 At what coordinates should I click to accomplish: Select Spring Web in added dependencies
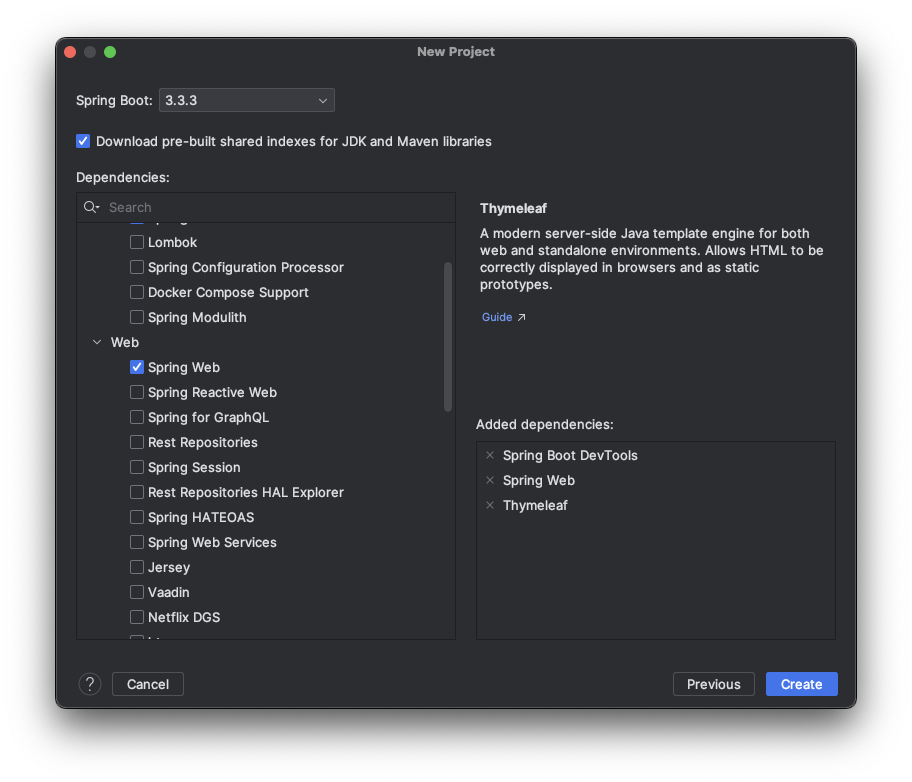539,480
